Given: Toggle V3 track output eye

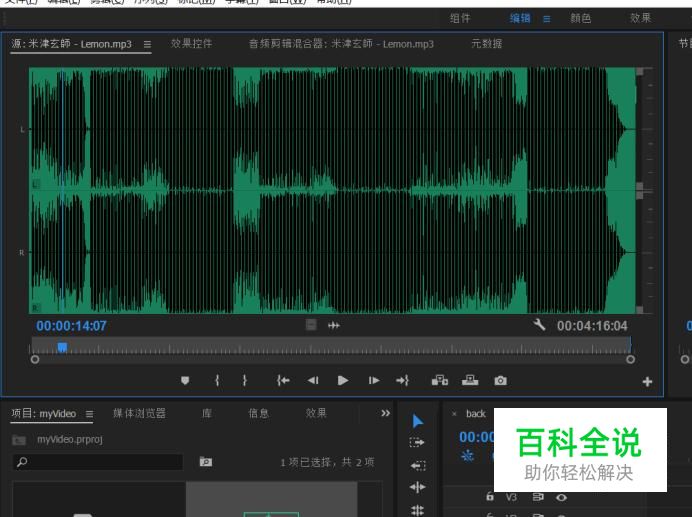Looking at the screenshot, I should [x=561, y=497].
